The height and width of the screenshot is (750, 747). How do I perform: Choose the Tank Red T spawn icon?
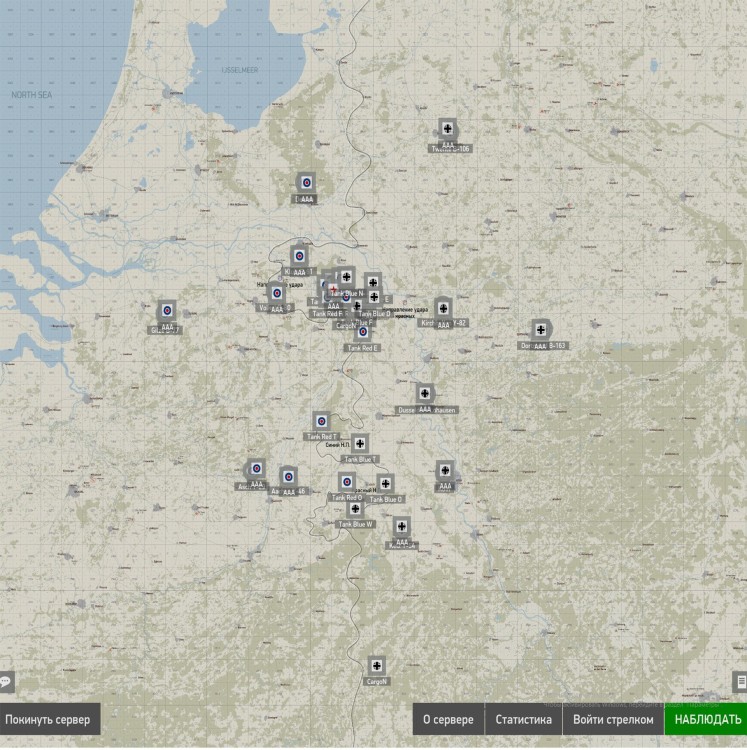(322, 421)
